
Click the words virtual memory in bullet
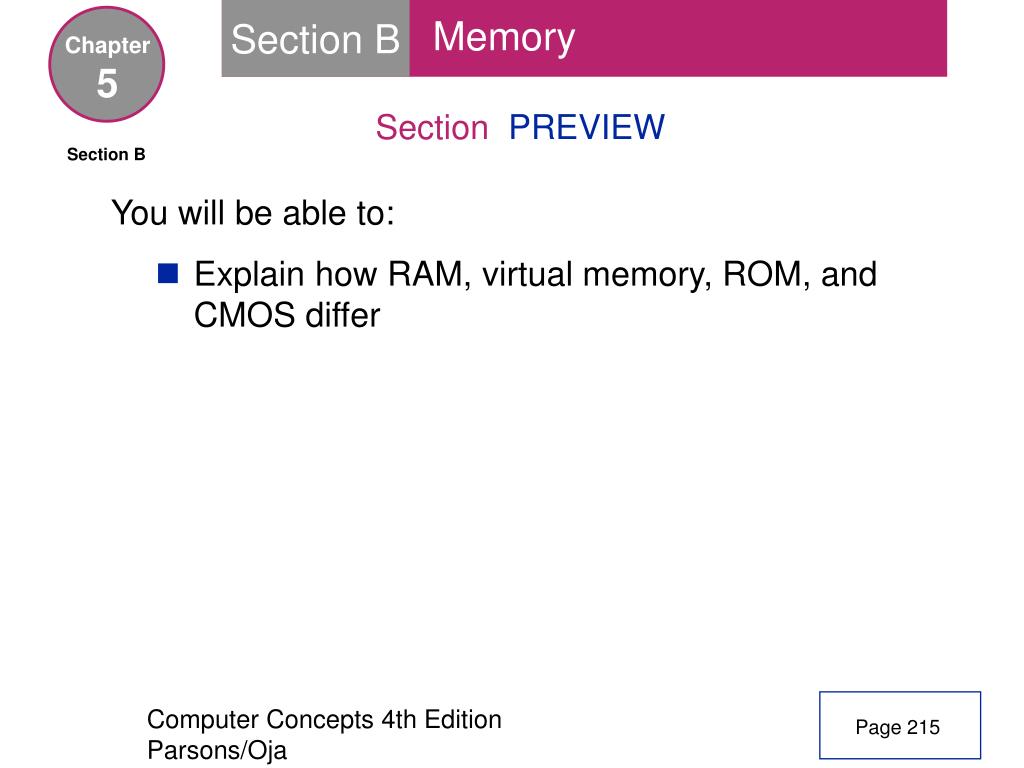596,275
